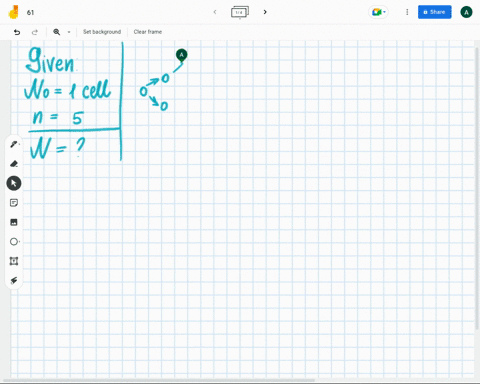Open the Zoom magnifier control

click(x=57, y=32)
